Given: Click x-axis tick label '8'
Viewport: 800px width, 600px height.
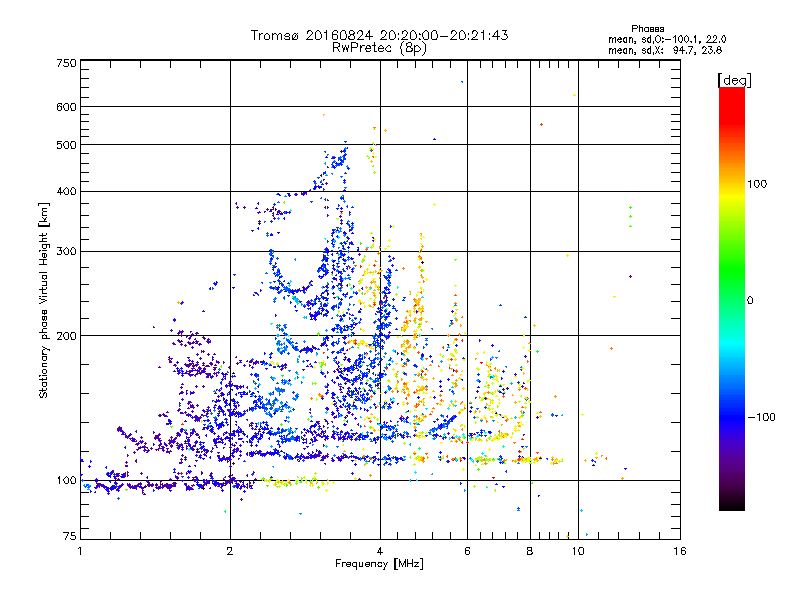Looking at the screenshot, I should point(530,551).
